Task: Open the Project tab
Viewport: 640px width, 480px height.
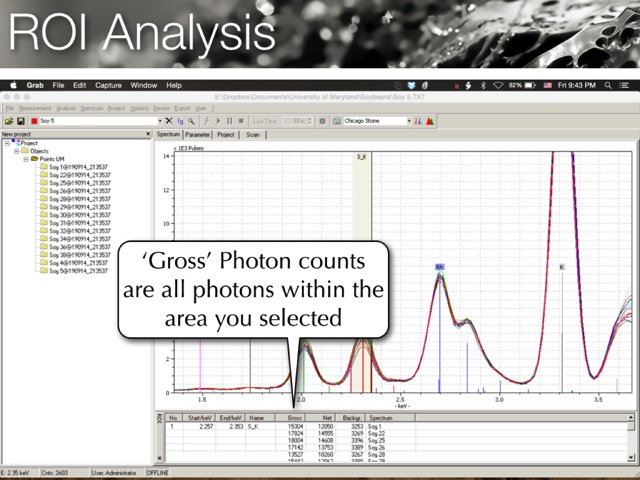Action: pyautogui.click(x=226, y=134)
